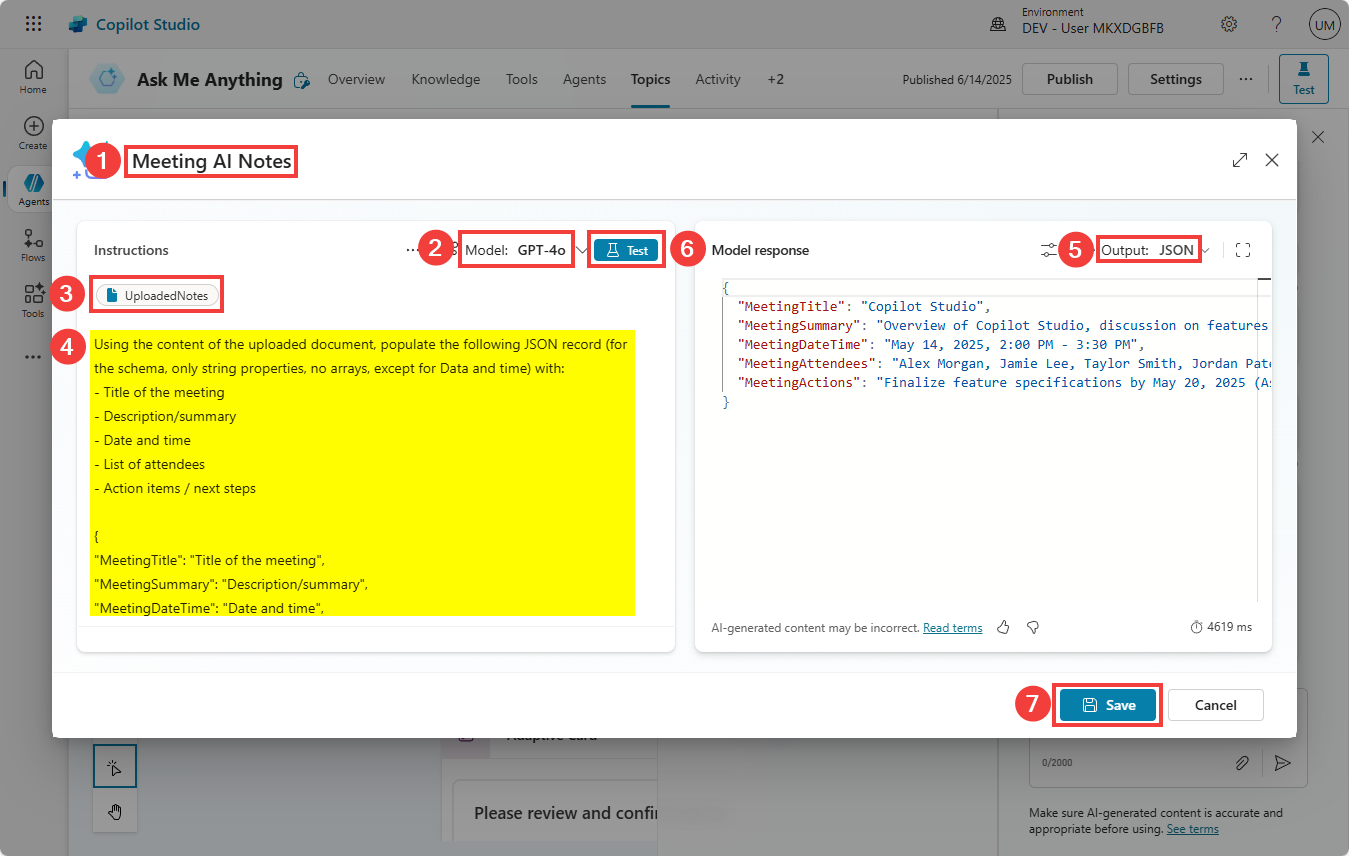Open model response settings sliders icon
The height and width of the screenshot is (856, 1349).
click(1048, 250)
